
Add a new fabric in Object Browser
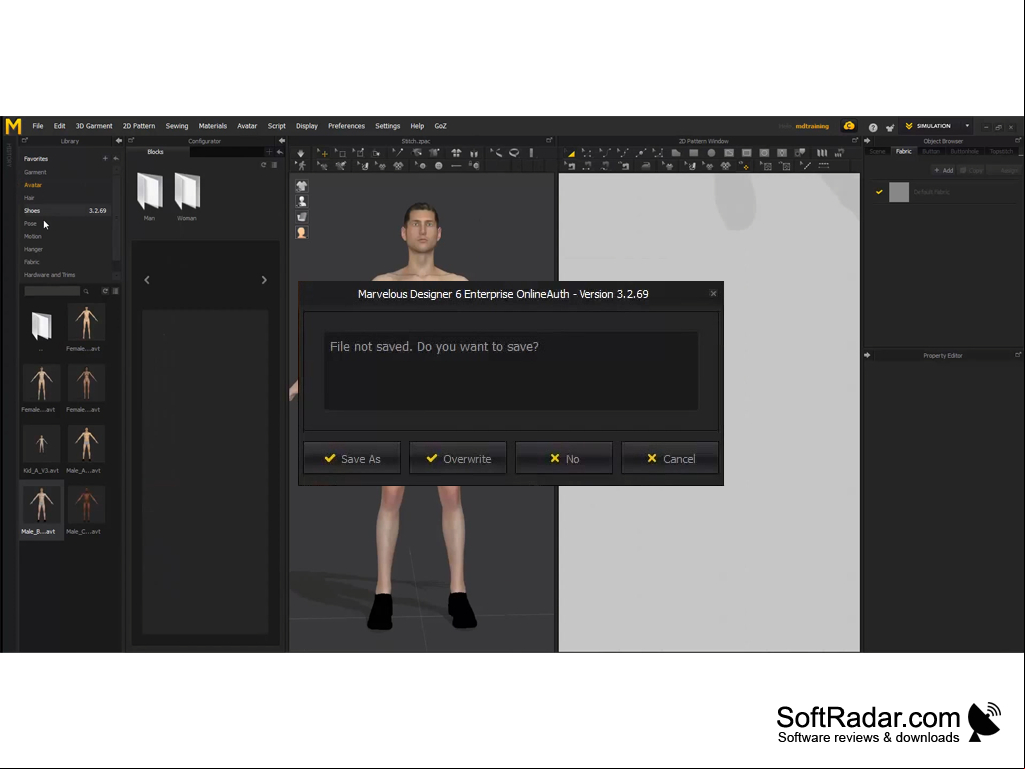pos(943,171)
